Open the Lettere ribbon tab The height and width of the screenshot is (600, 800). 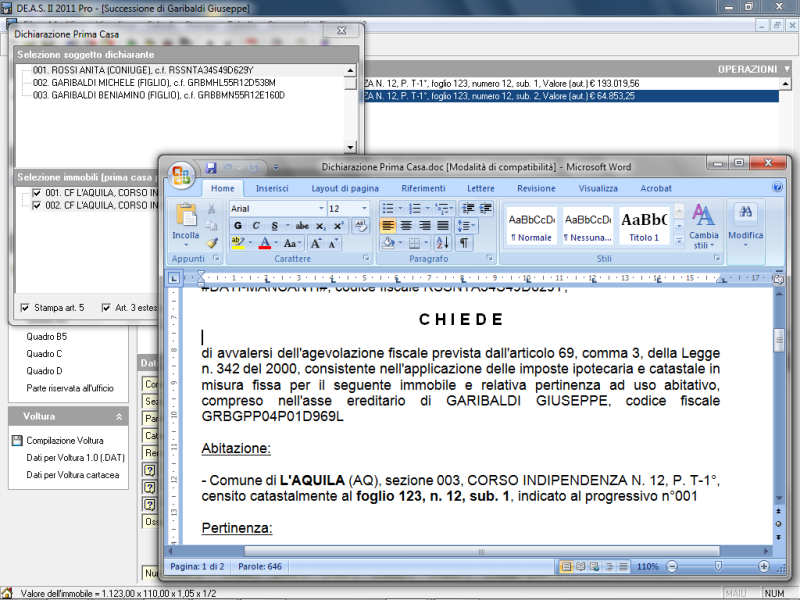tap(481, 188)
